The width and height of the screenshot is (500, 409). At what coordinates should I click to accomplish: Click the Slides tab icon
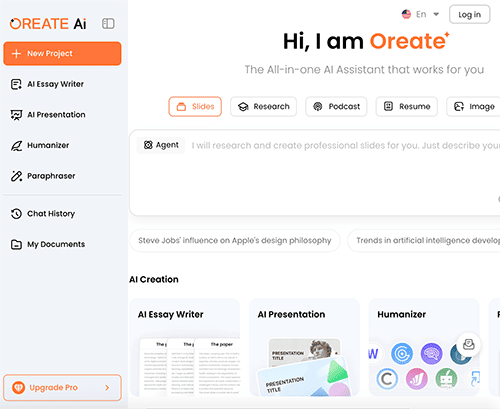[181, 107]
